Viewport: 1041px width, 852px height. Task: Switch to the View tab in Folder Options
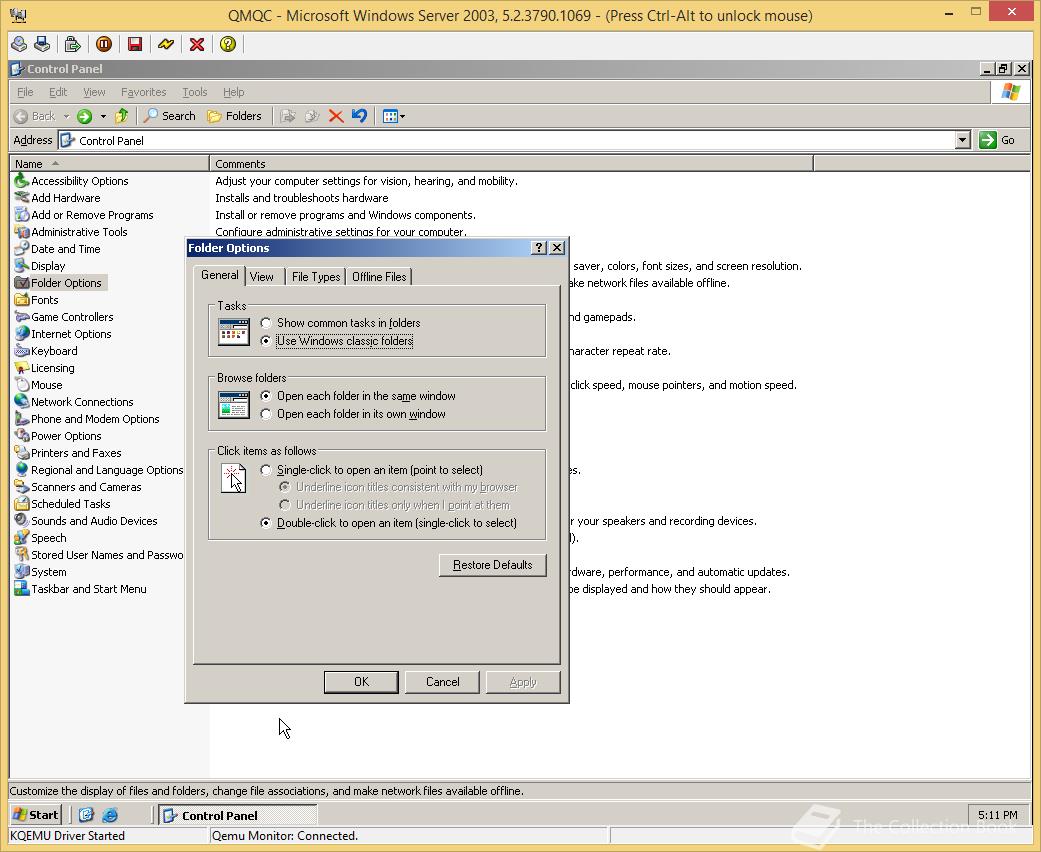pos(262,277)
